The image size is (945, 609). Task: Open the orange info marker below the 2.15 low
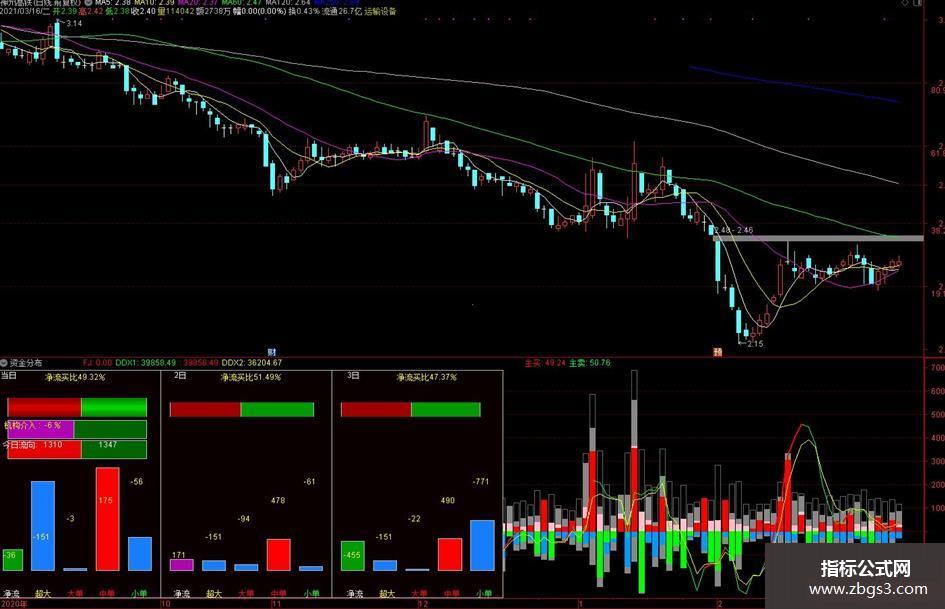717,352
